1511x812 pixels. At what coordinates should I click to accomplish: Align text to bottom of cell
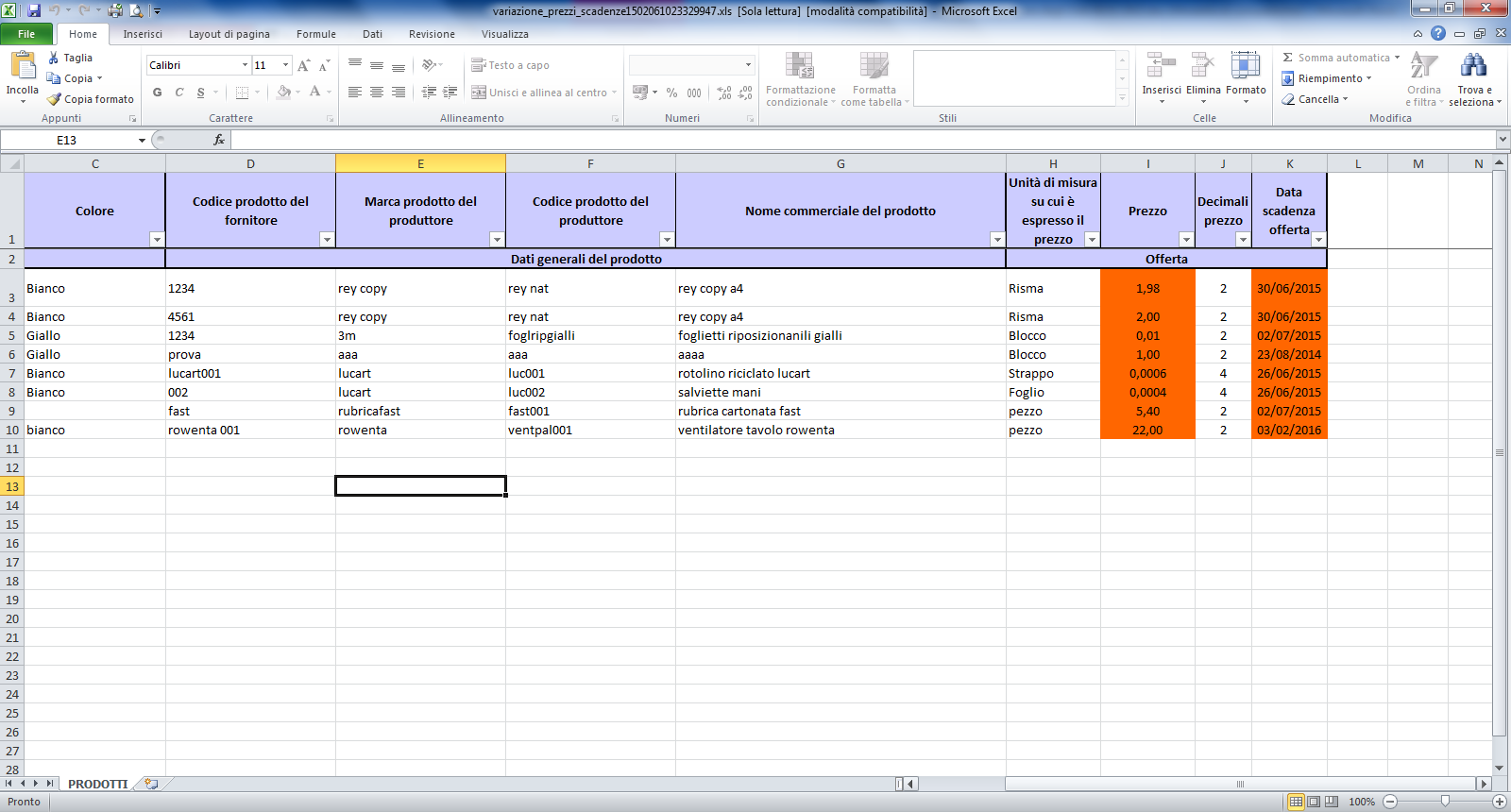coord(399,65)
